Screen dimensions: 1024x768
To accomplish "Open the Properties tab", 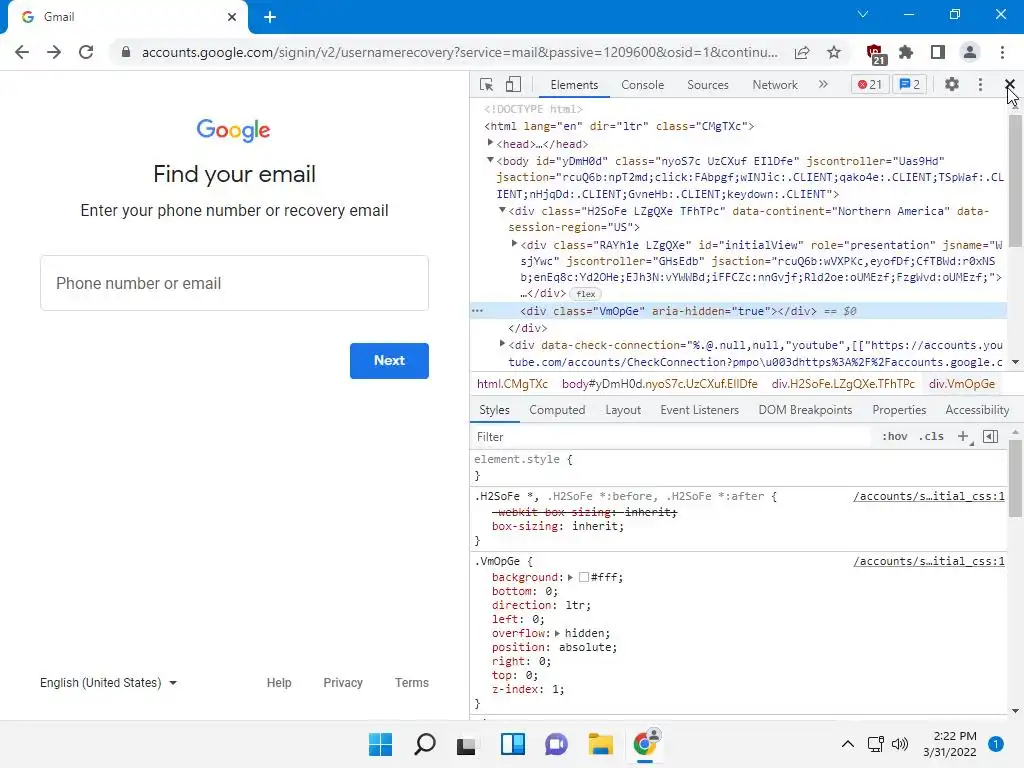I will [899, 410].
